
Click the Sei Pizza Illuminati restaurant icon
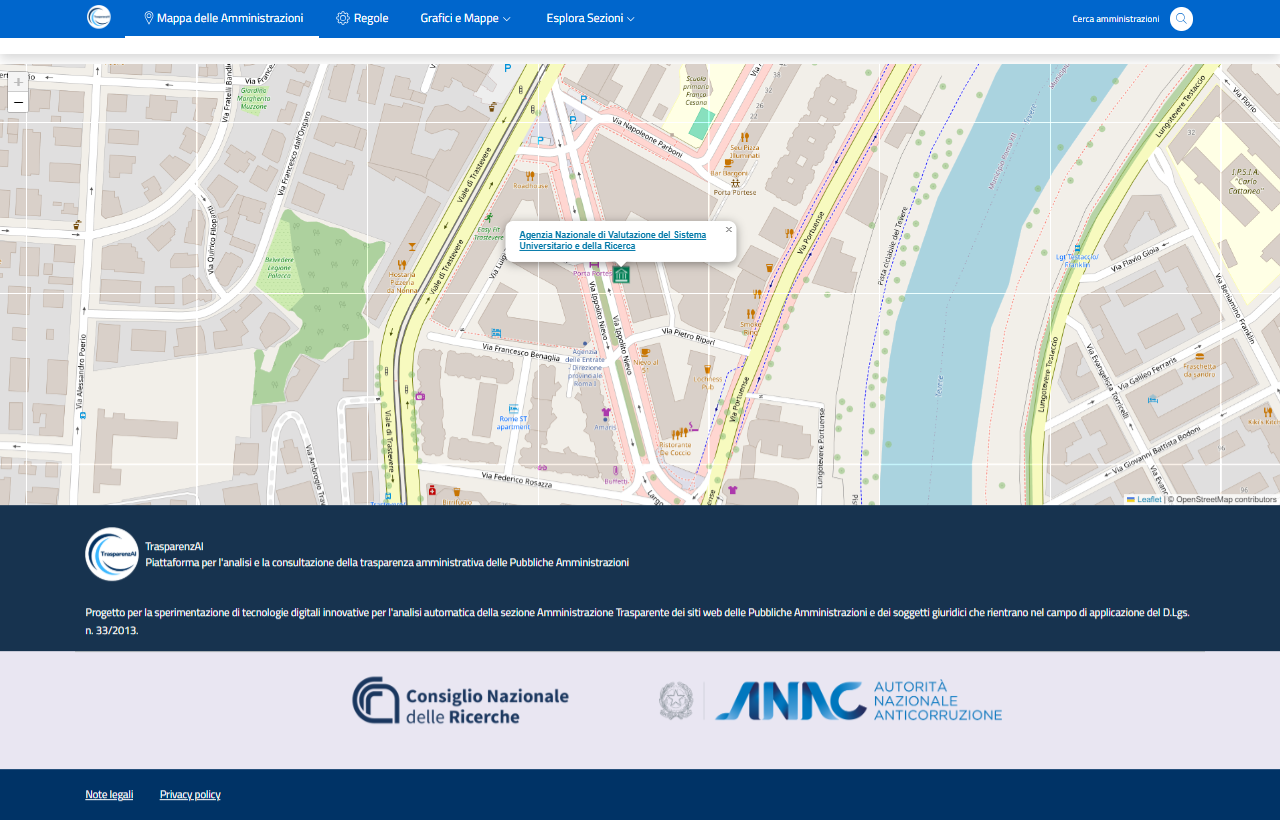[x=745, y=136]
